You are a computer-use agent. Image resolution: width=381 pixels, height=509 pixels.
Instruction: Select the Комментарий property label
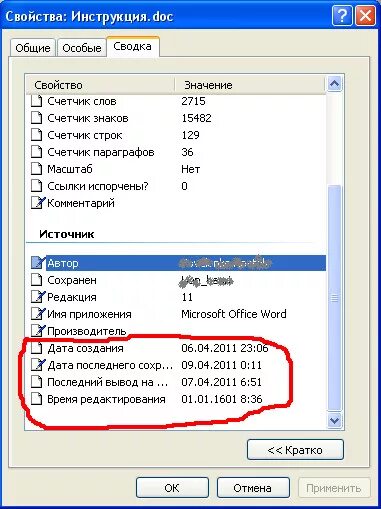pyautogui.click(x=81, y=203)
